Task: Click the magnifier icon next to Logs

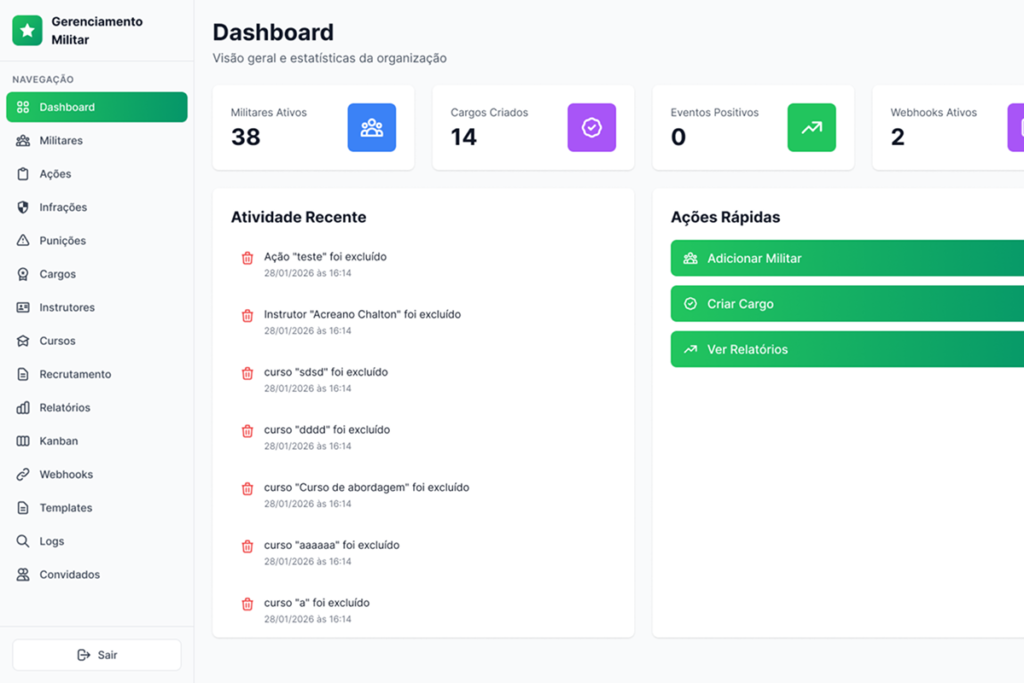Action: [x=23, y=541]
